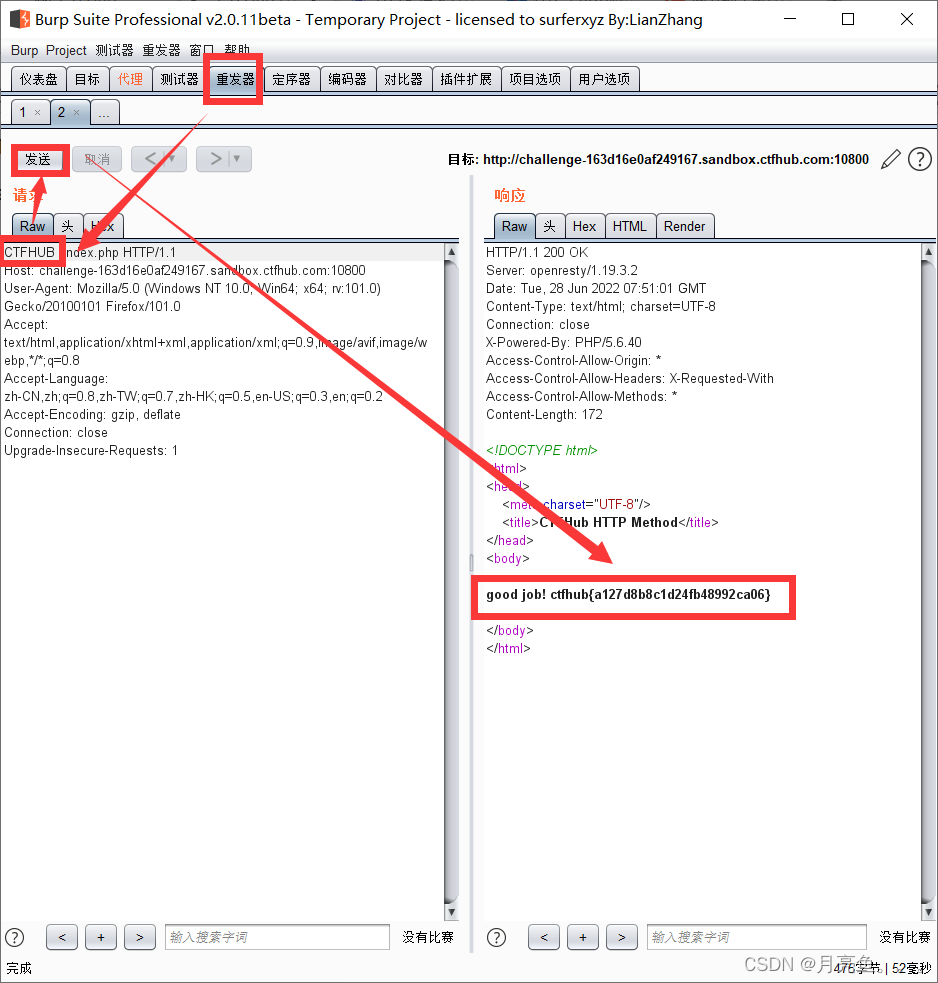
Task: Select response Render tab
Action: [x=685, y=226]
